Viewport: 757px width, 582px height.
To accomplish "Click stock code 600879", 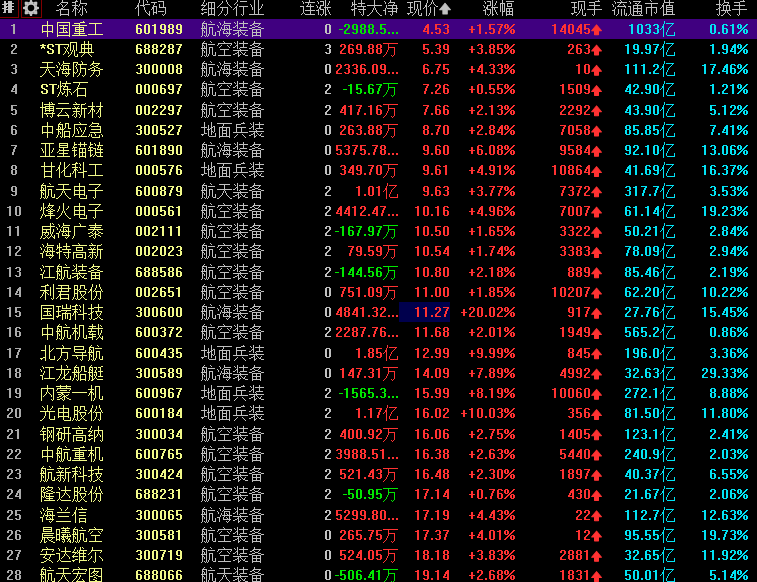I will [159, 192].
